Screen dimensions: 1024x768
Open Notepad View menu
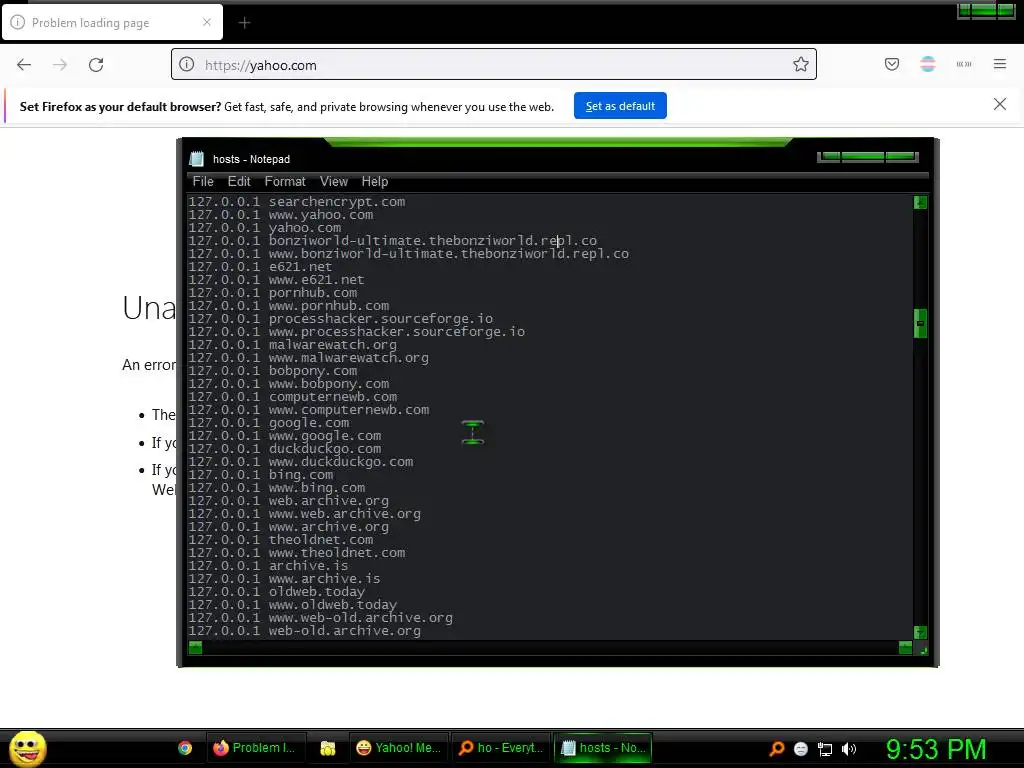[334, 182]
